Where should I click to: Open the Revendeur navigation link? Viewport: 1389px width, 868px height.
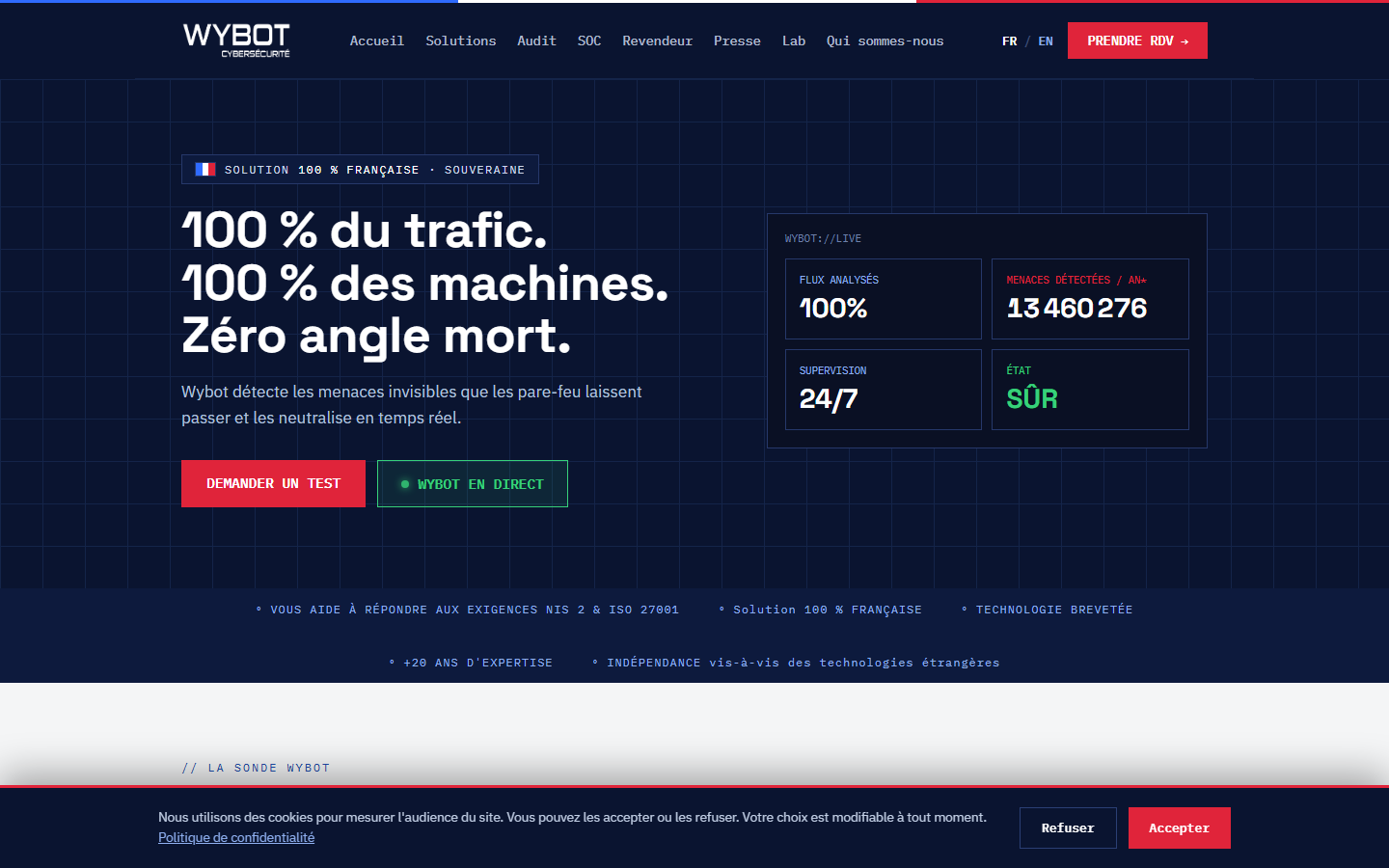tap(657, 41)
